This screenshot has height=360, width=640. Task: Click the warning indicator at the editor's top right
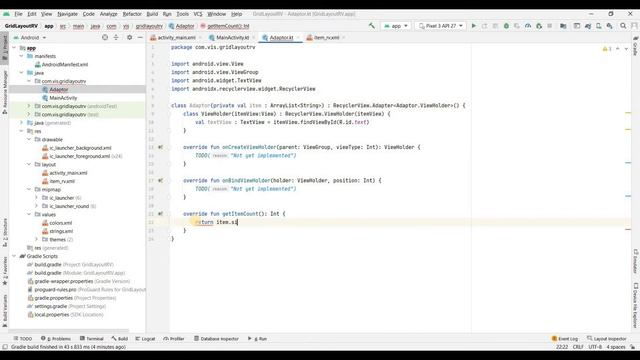607,49
